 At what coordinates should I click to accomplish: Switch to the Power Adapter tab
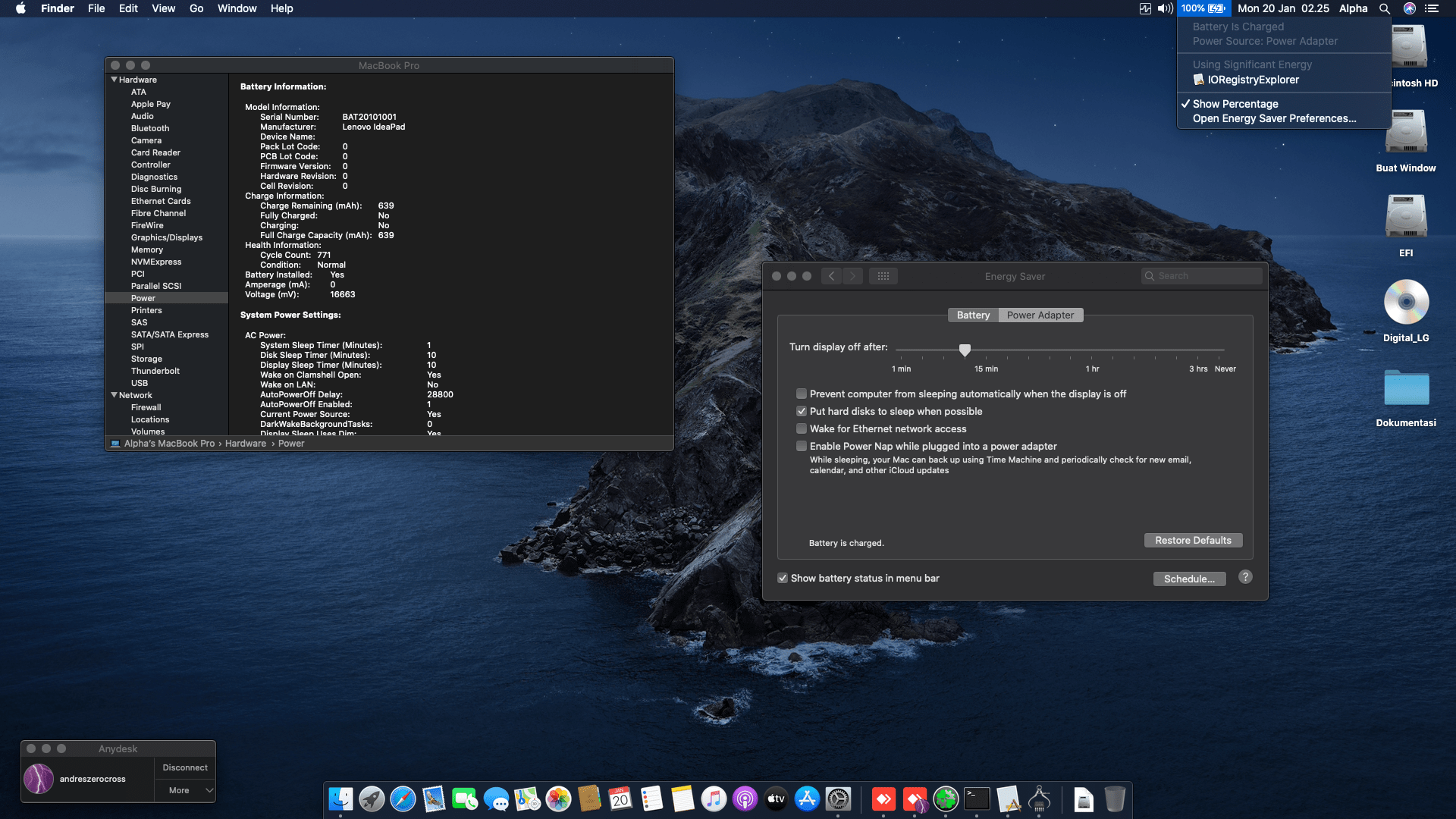(1040, 315)
